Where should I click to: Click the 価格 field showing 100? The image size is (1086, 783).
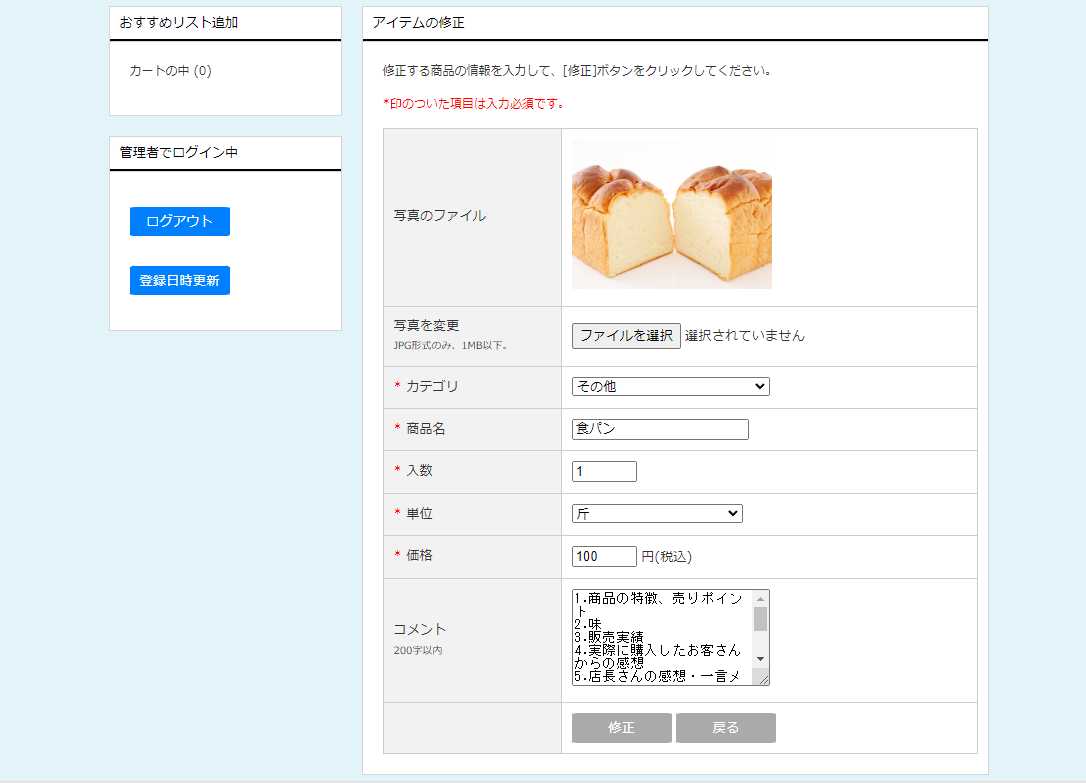point(604,556)
